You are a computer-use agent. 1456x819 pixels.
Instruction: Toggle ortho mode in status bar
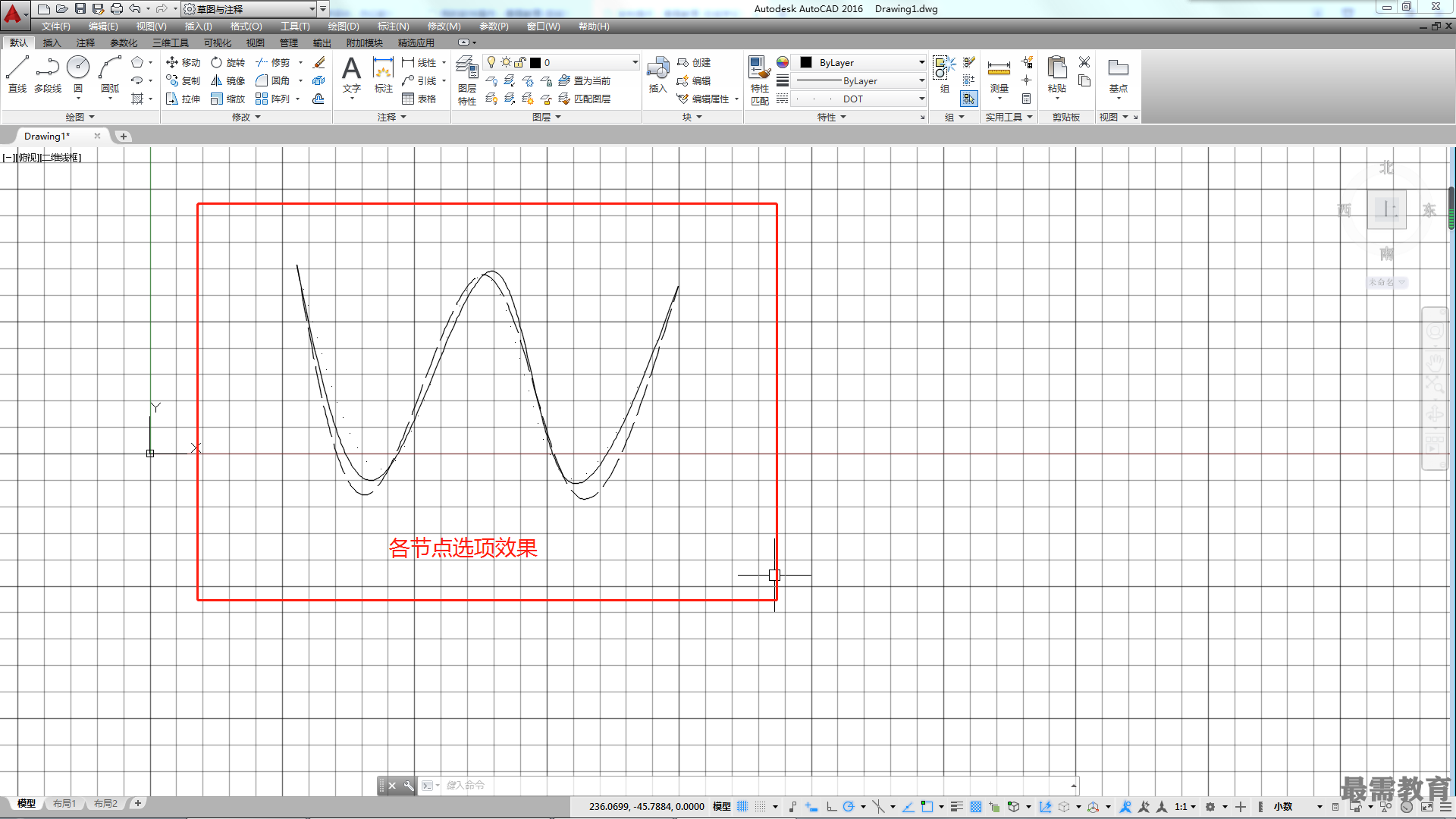831,807
